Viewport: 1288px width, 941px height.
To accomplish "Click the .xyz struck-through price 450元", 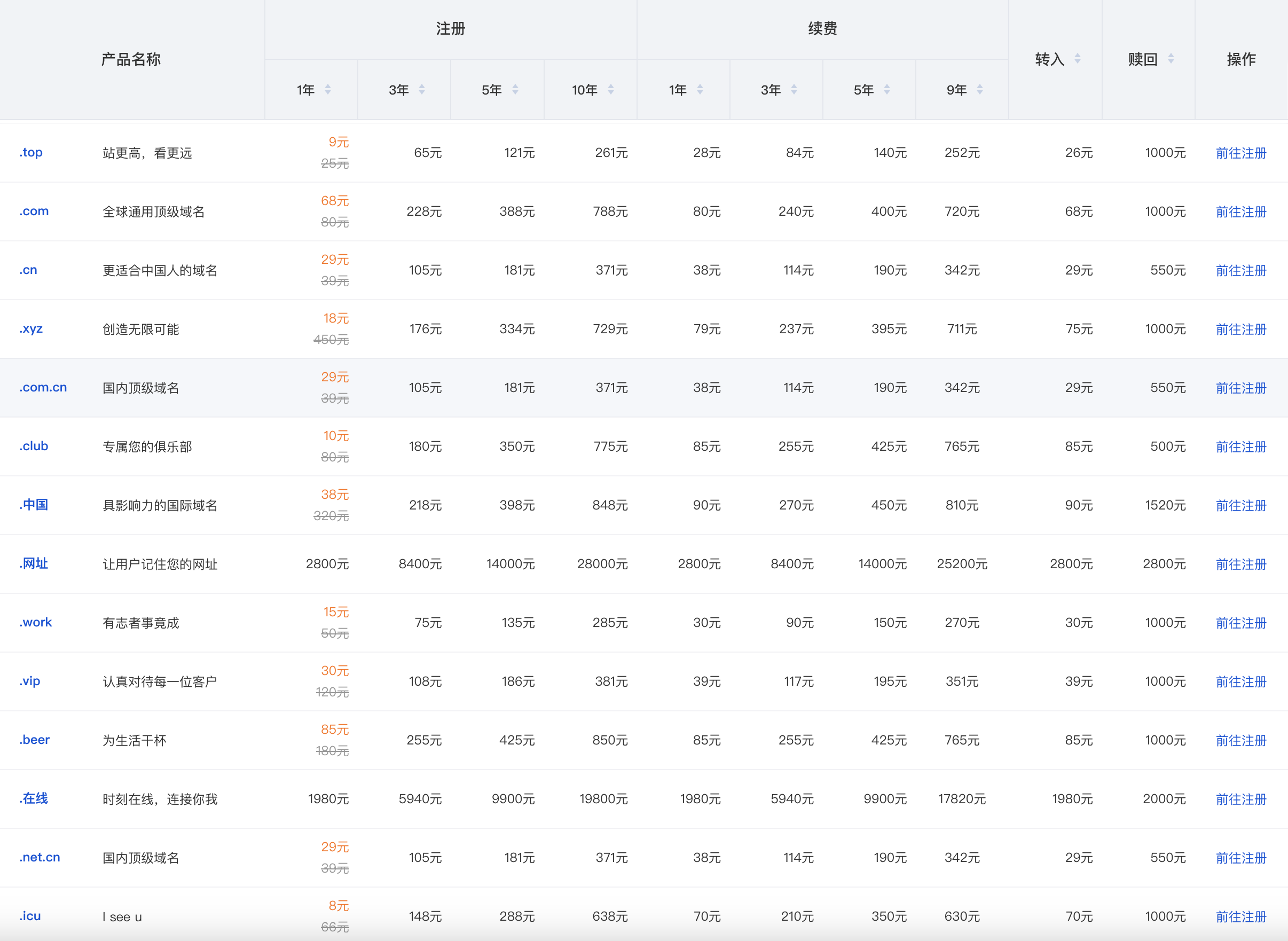I will (331, 340).
